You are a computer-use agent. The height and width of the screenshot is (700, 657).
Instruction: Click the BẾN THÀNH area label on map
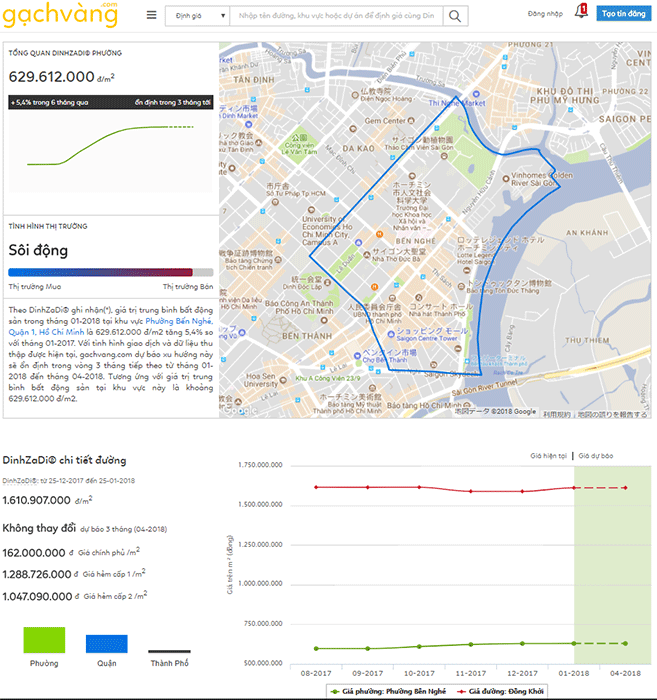tap(307, 336)
